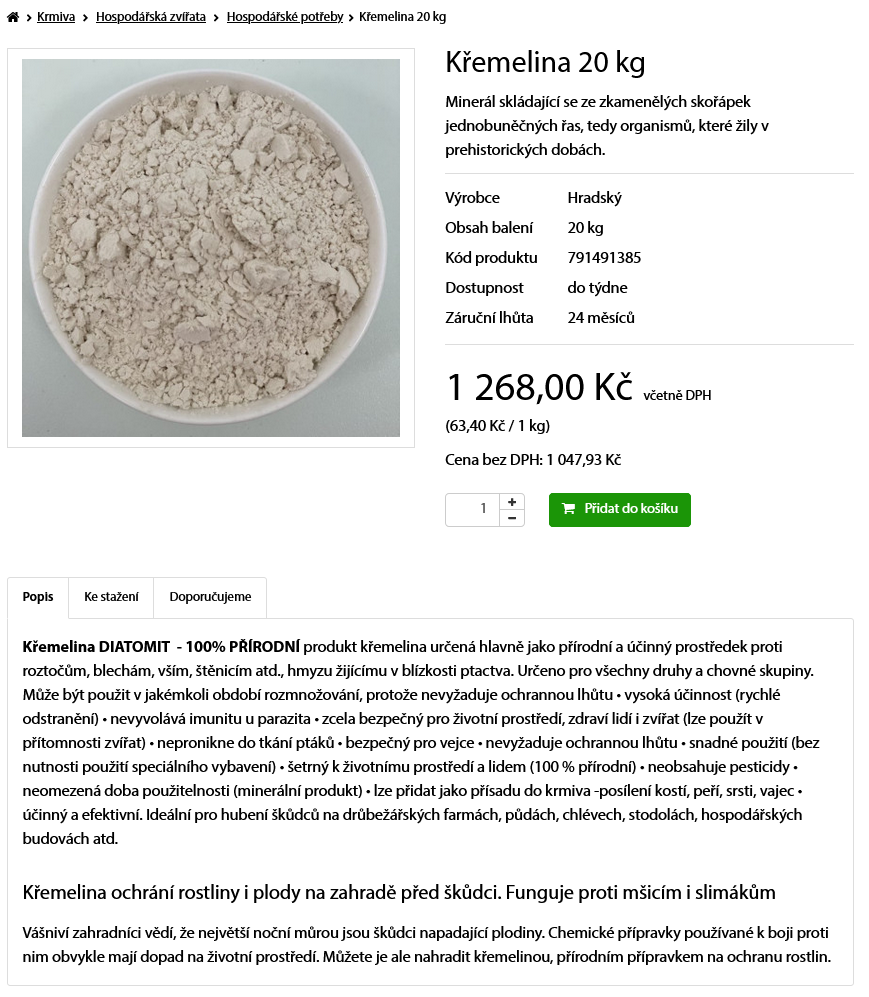This screenshot has height=997, width=869.
Task: Open the Hospodářské potřeby breadcrumb link
Action: coord(285,17)
